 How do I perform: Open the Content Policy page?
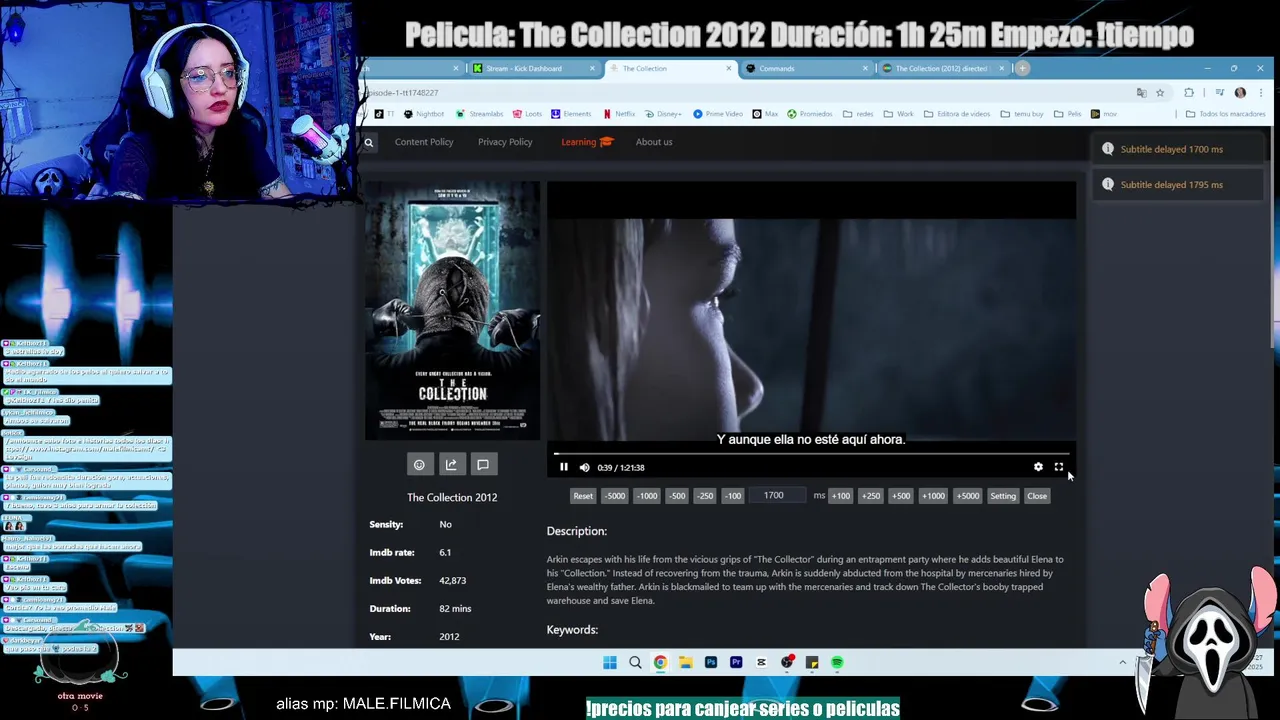click(424, 142)
